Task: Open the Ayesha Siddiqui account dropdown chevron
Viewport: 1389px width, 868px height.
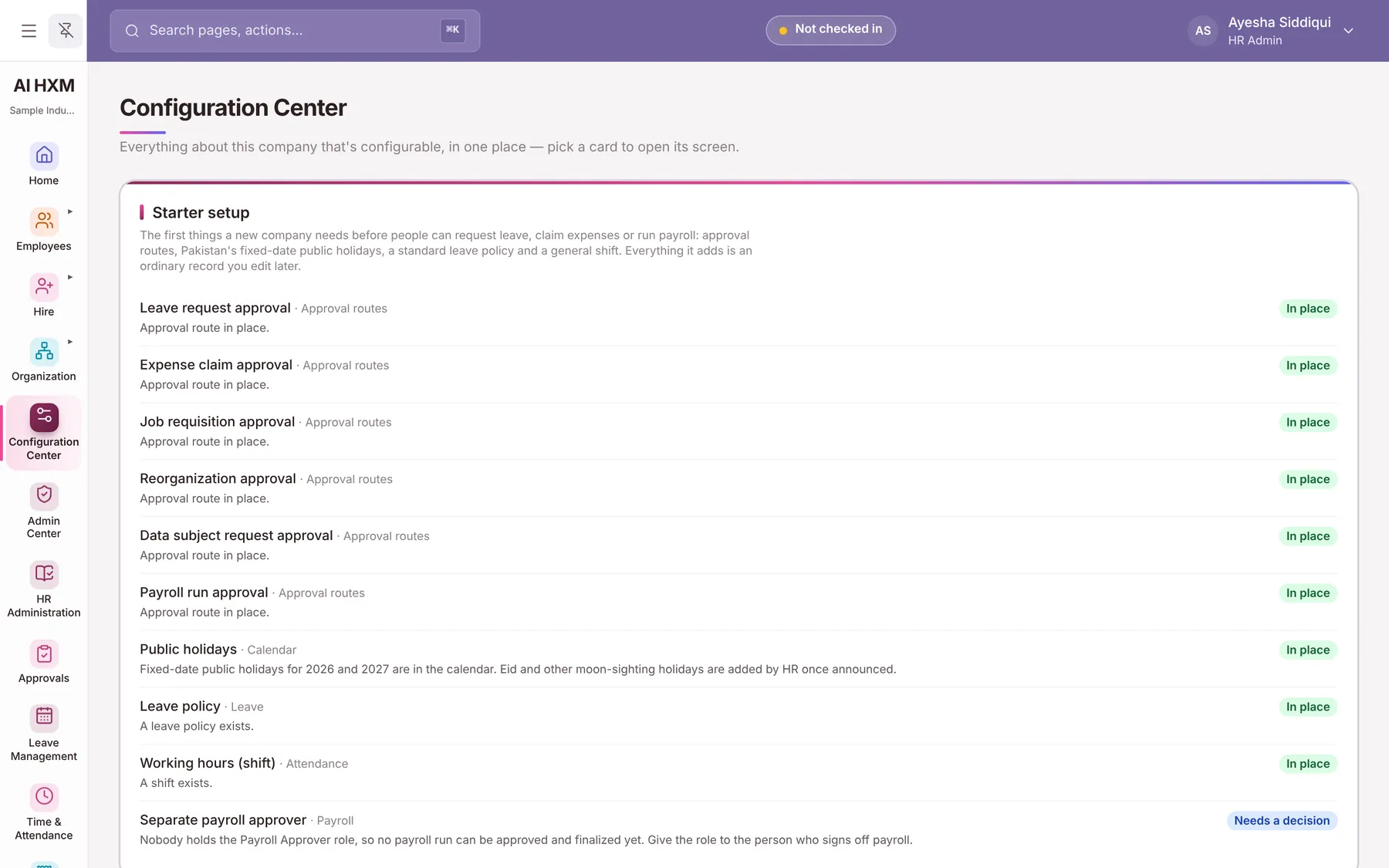Action: [x=1348, y=31]
